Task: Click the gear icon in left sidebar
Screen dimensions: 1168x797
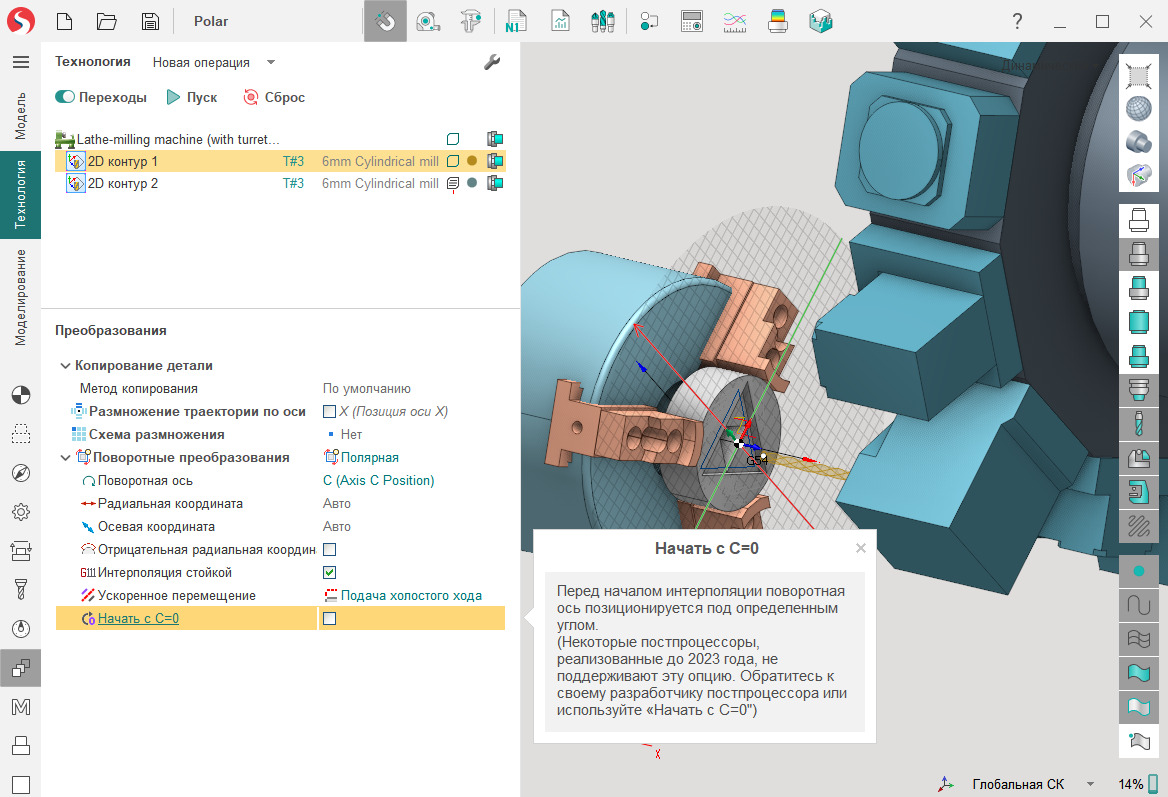Action: (20, 512)
